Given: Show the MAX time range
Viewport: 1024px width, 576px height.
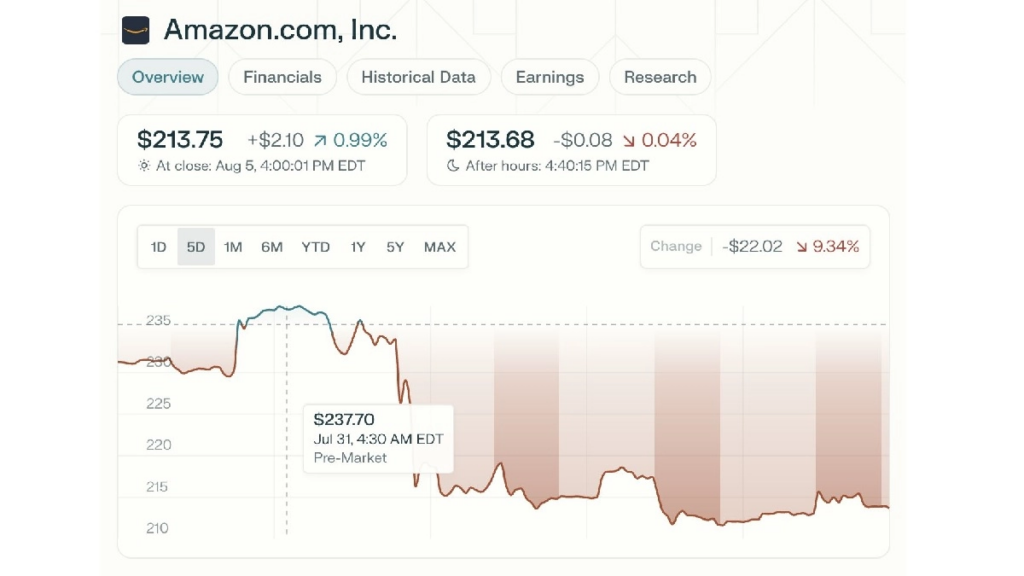Looking at the screenshot, I should point(440,247).
